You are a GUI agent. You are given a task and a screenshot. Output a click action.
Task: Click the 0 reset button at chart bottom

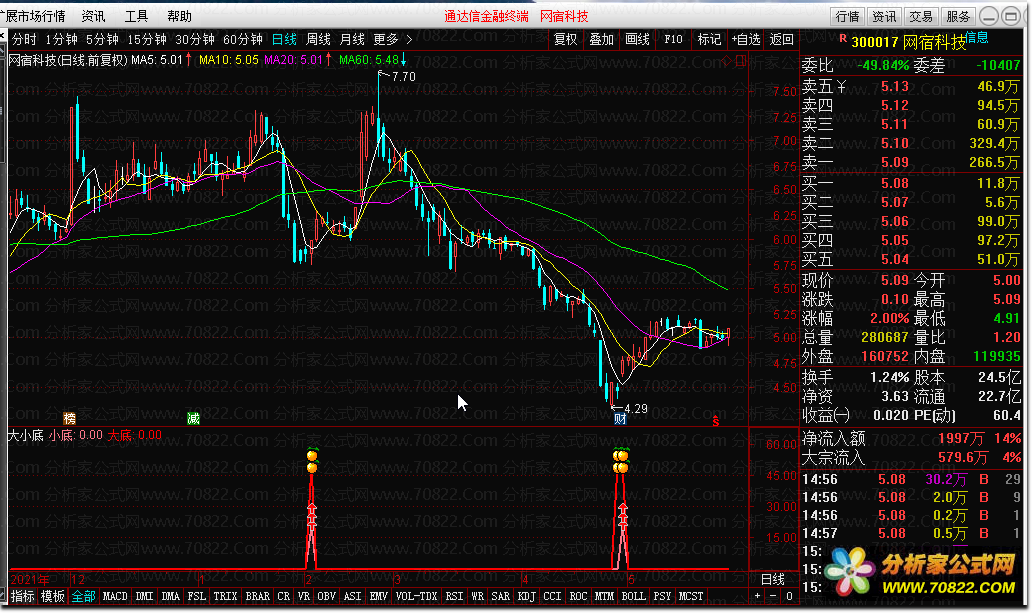click(x=789, y=597)
